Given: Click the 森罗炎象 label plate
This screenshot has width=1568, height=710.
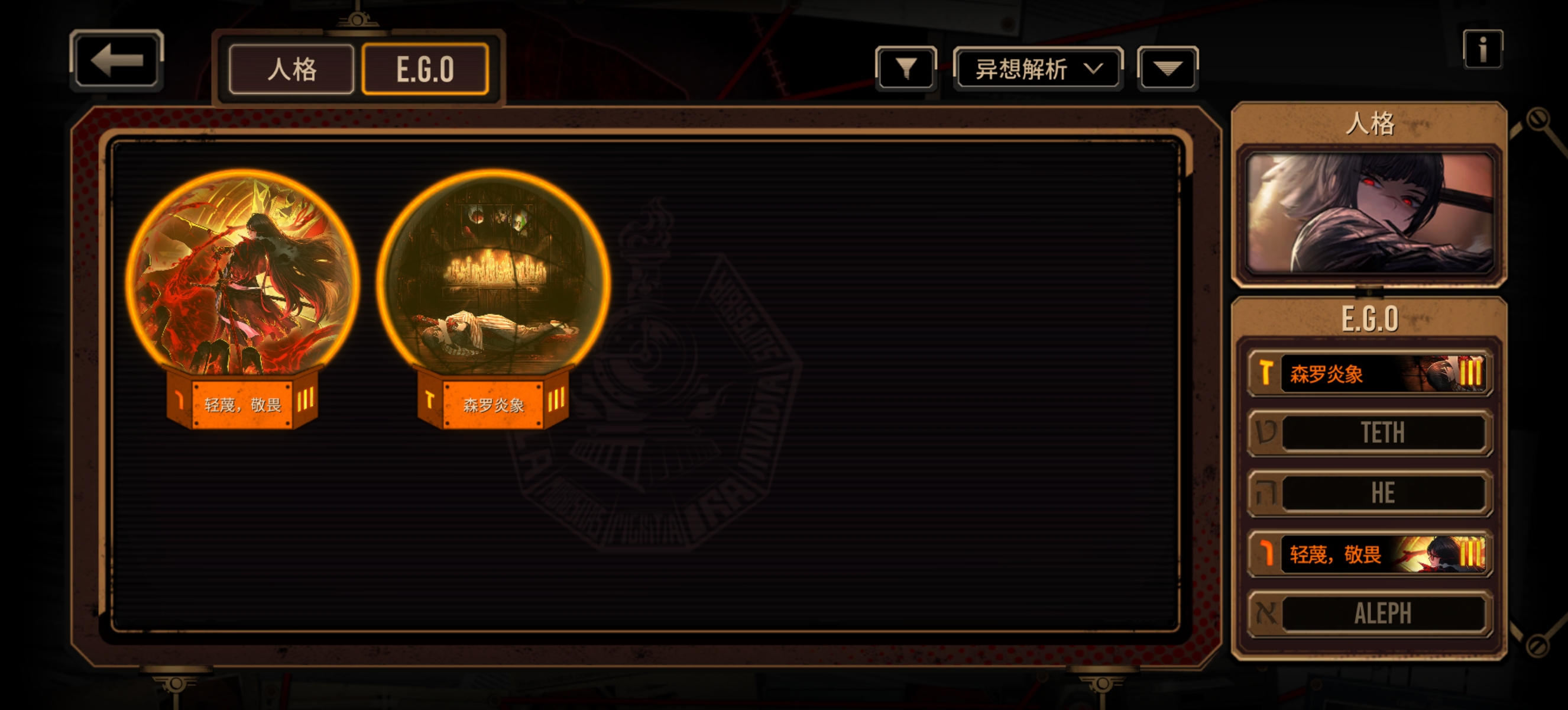Looking at the screenshot, I should point(493,404).
